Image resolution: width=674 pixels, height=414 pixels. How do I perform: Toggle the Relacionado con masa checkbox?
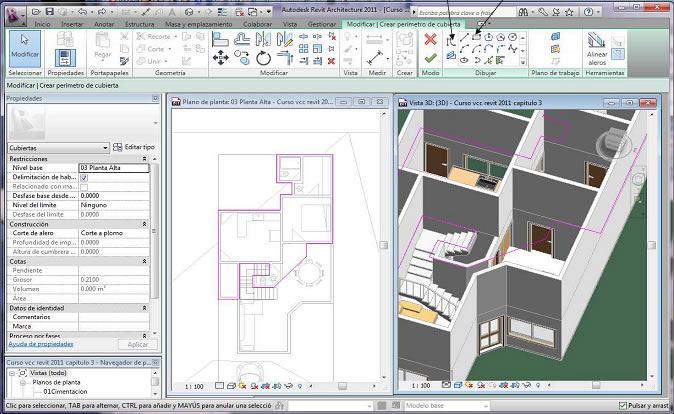(84, 186)
